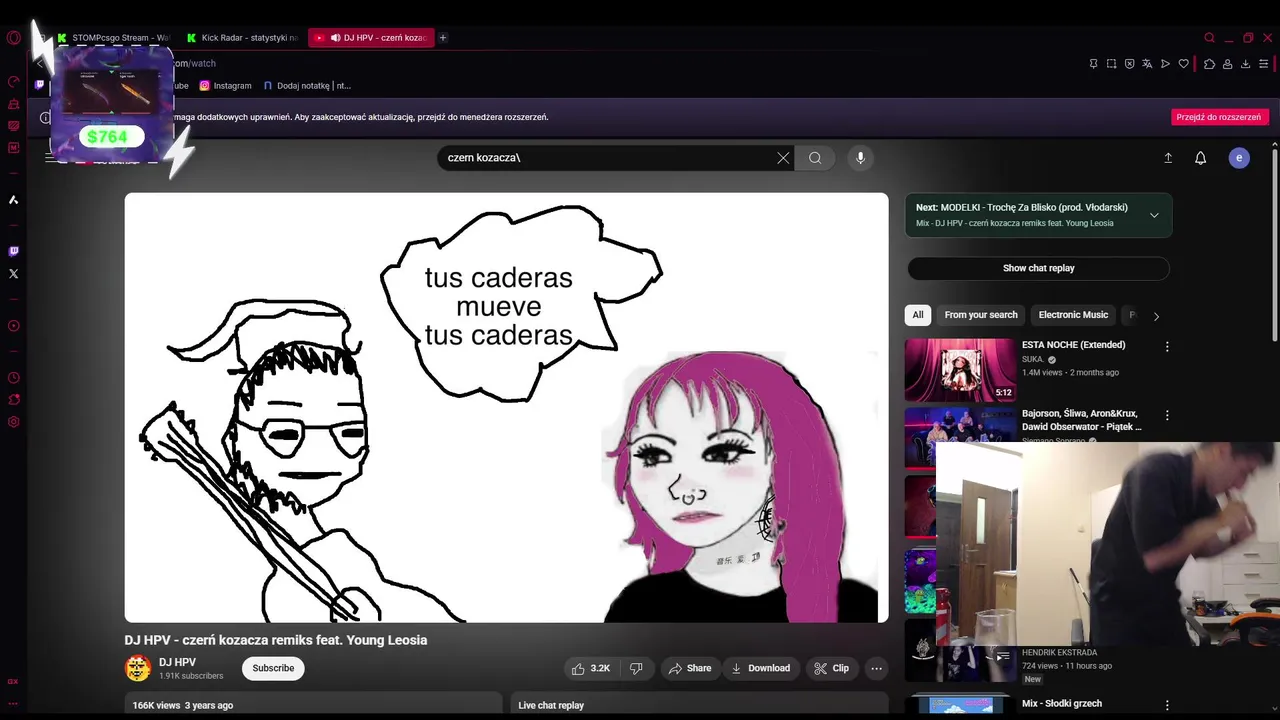1280x720 pixels.
Task: Open sidebar settings gear icon
Action: tap(13, 422)
